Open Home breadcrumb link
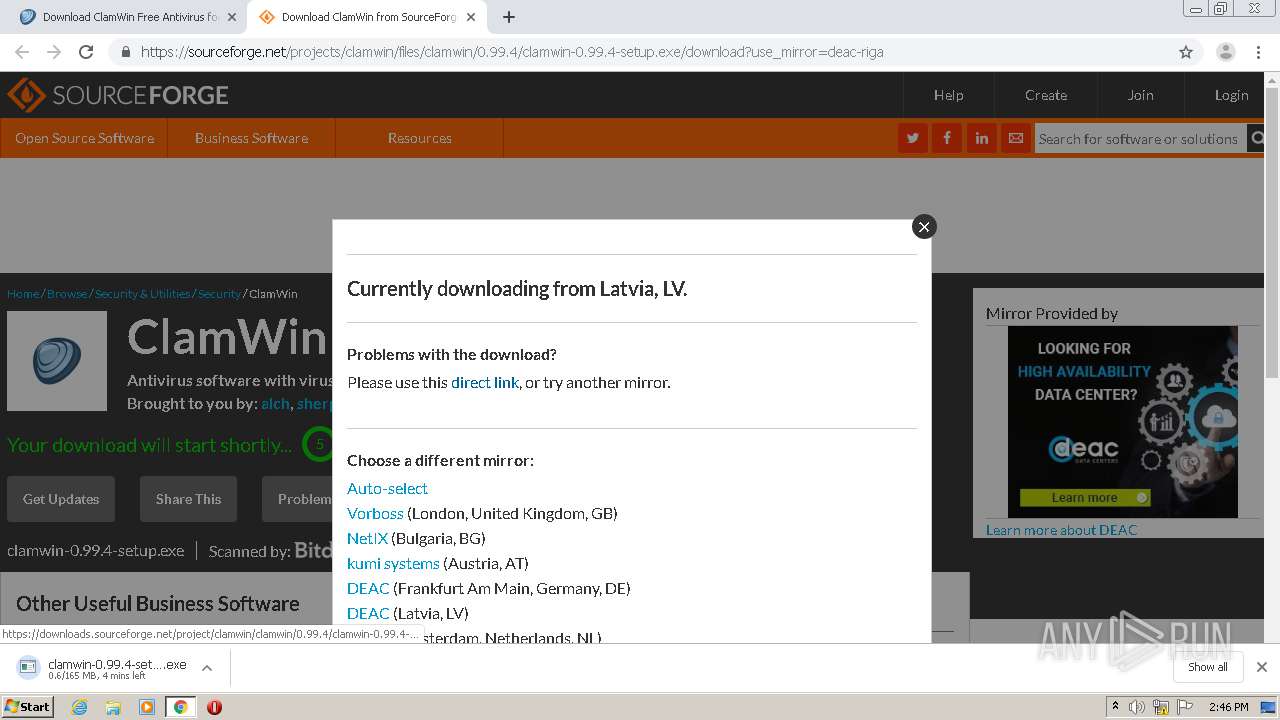The height and width of the screenshot is (720, 1280). click(23, 294)
